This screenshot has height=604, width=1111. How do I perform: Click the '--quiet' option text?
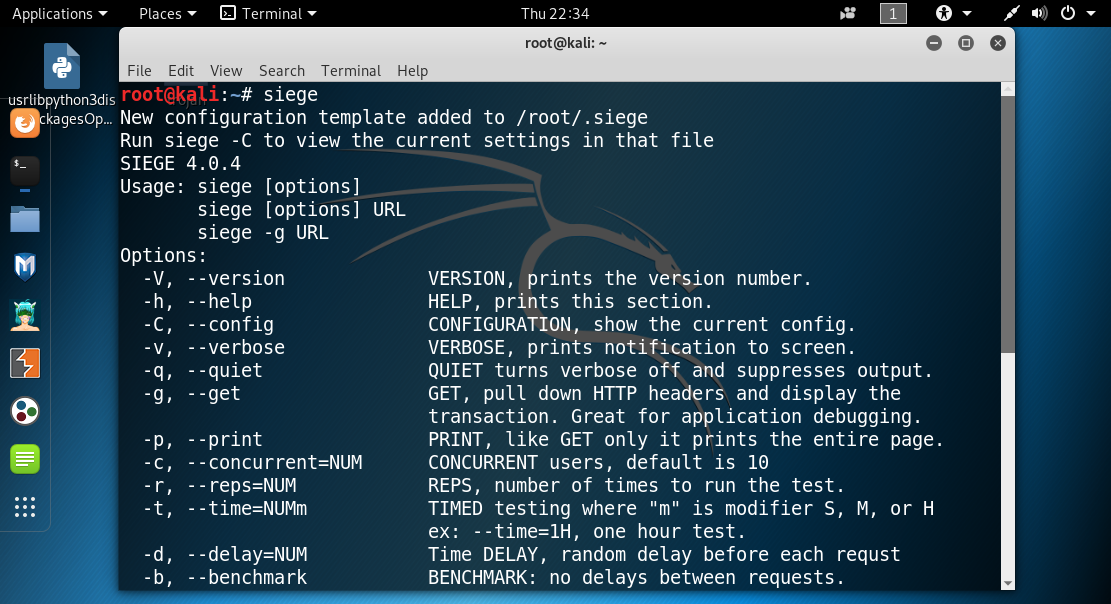225,371
